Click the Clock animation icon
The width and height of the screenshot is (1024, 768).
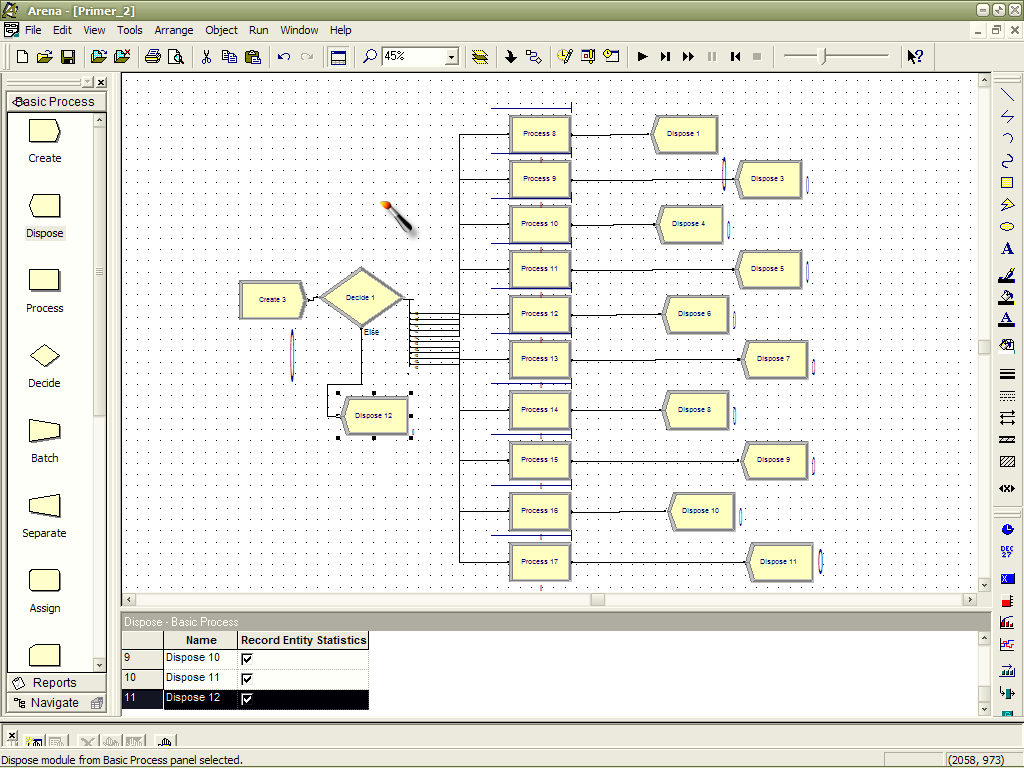[1007, 530]
